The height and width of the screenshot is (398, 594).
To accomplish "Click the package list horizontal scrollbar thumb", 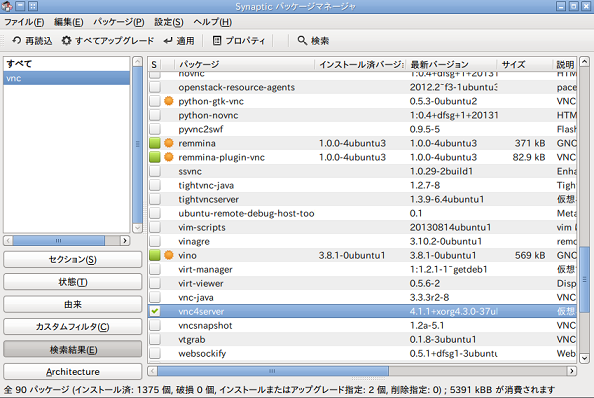I will (x=273, y=371).
